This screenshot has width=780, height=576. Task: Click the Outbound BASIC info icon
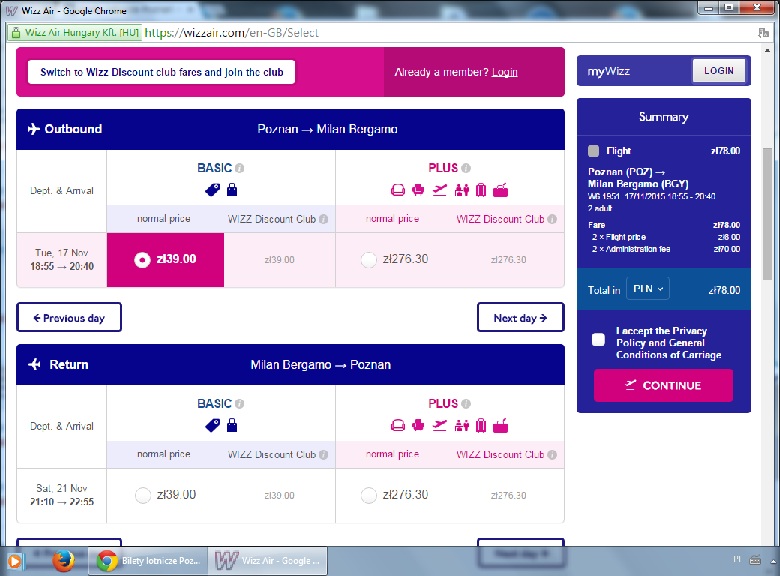coord(240,168)
